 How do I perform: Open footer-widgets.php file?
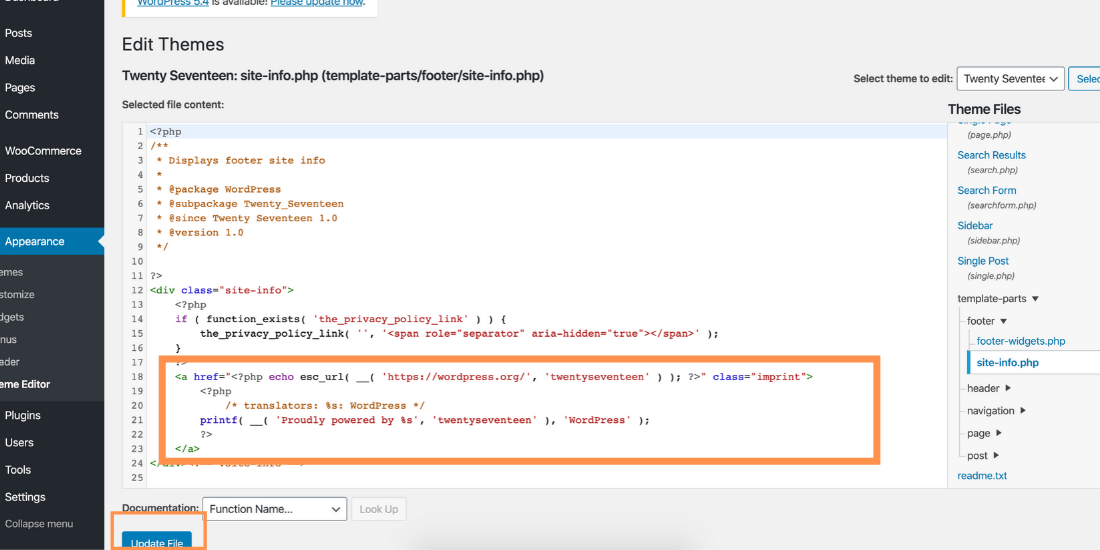click(1021, 341)
